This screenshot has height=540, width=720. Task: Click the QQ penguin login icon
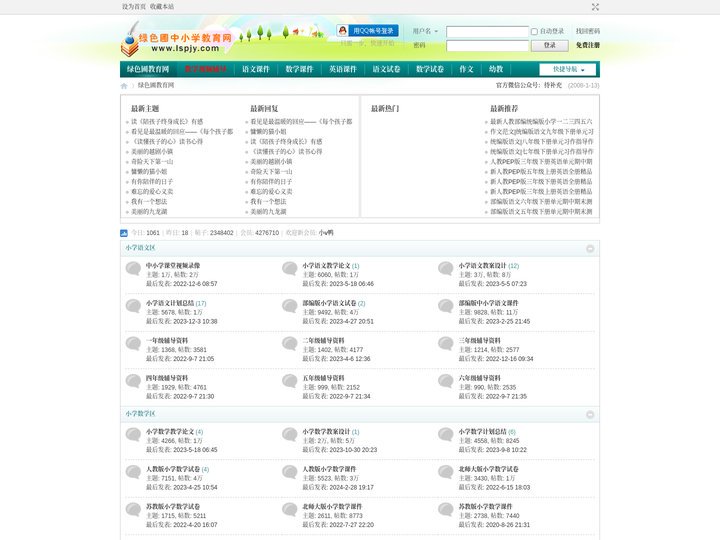click(343, 31)
